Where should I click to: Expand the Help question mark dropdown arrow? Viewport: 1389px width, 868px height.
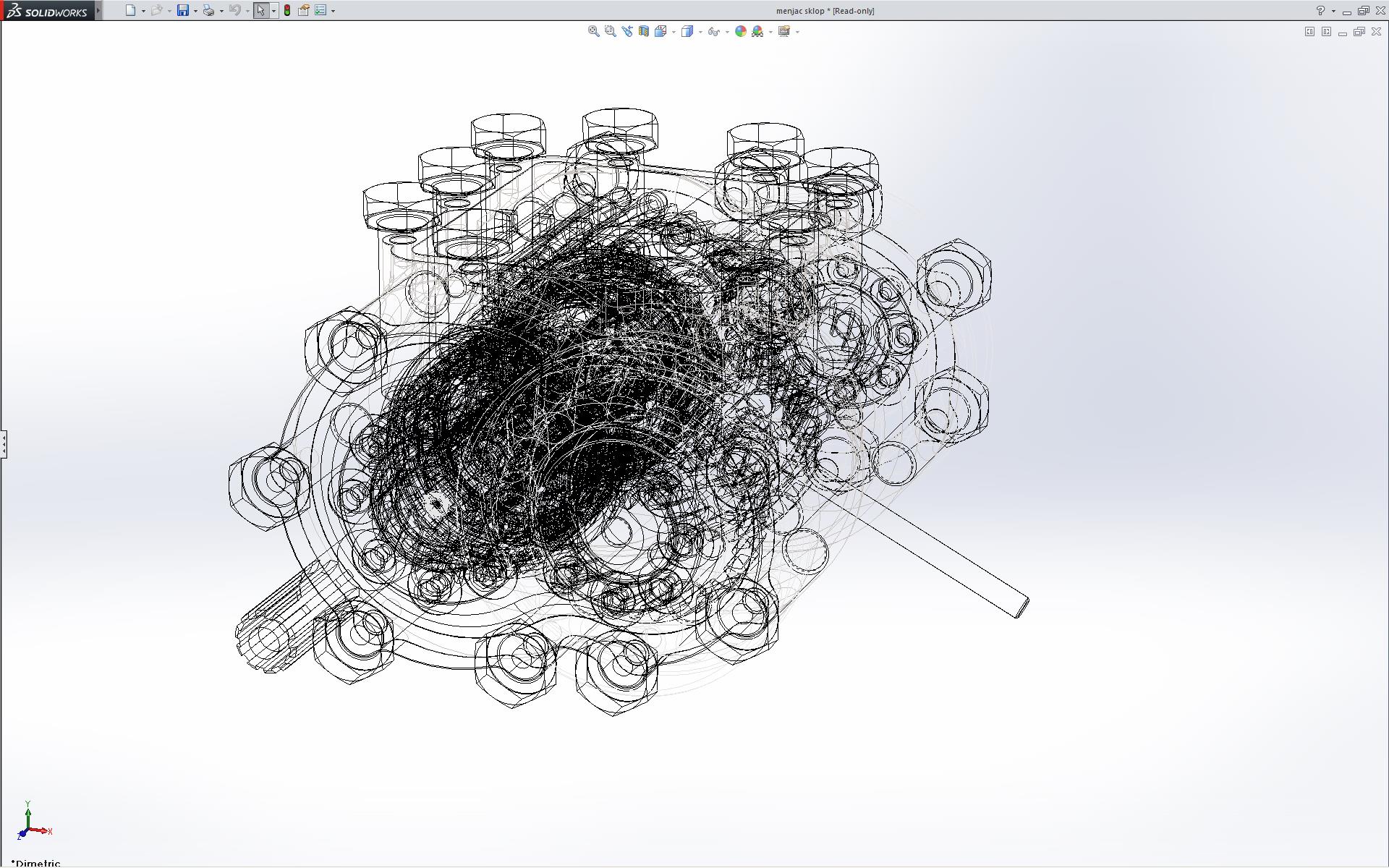[x=1333, y=11]
